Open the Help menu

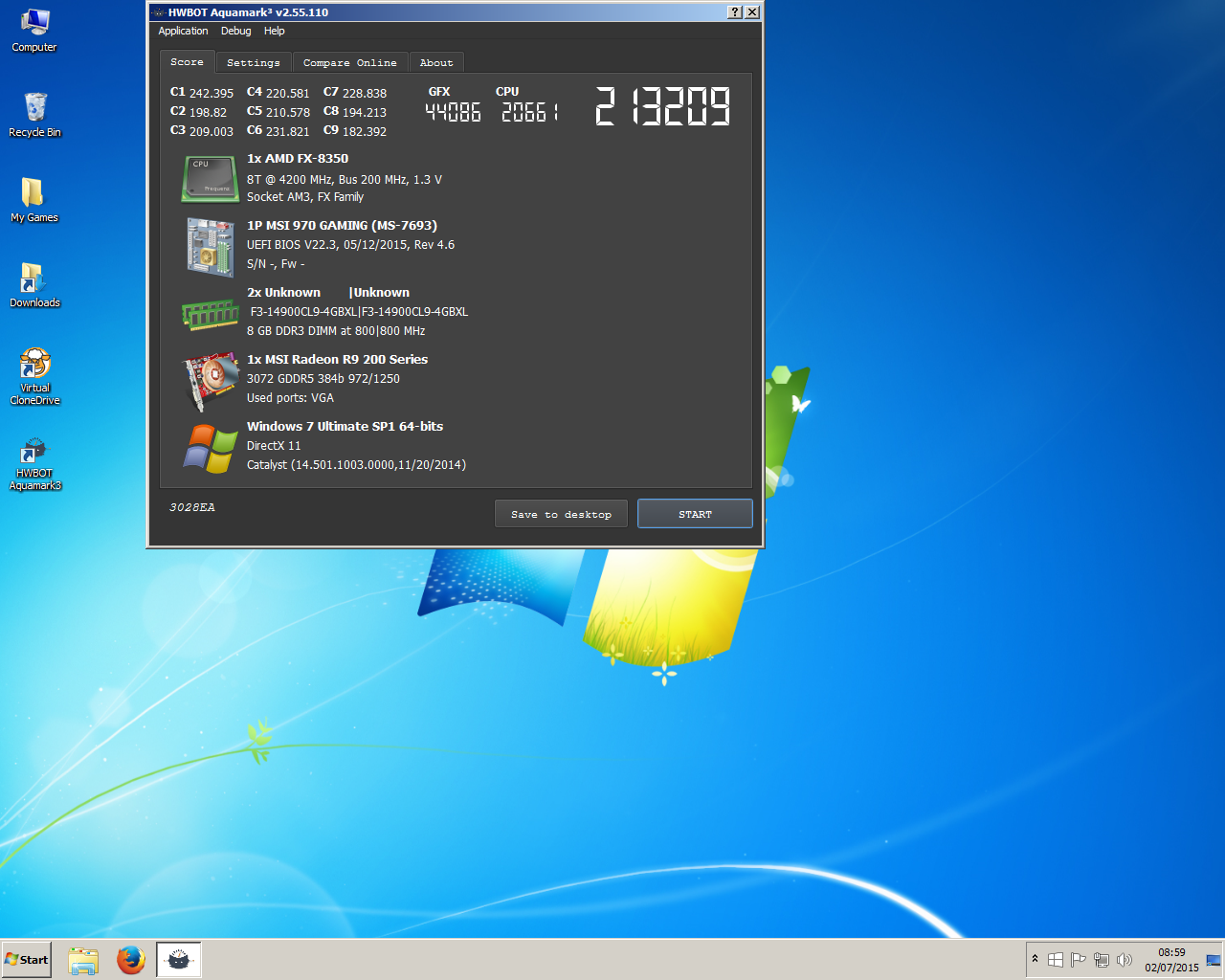(x=274, y=31)
